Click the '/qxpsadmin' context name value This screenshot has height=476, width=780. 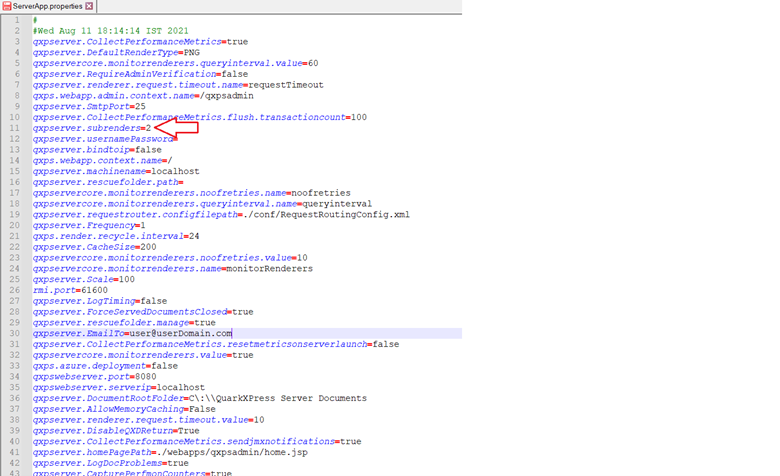pyautogui.click(x=227, y=95)
